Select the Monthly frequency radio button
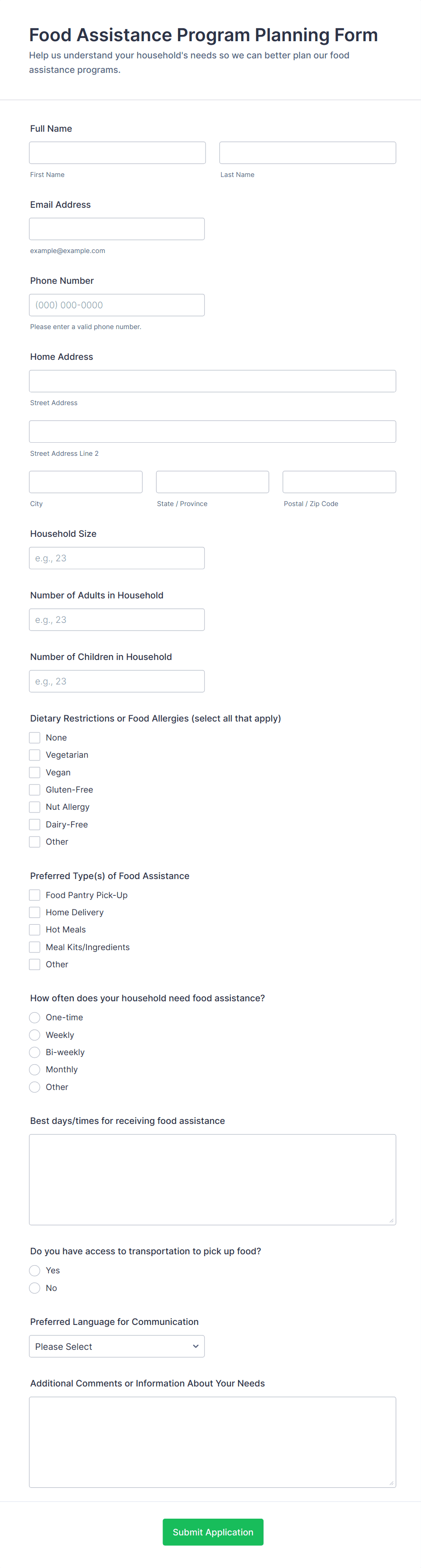Viewport: 421px width, 1568px height. pos(35,1070)
